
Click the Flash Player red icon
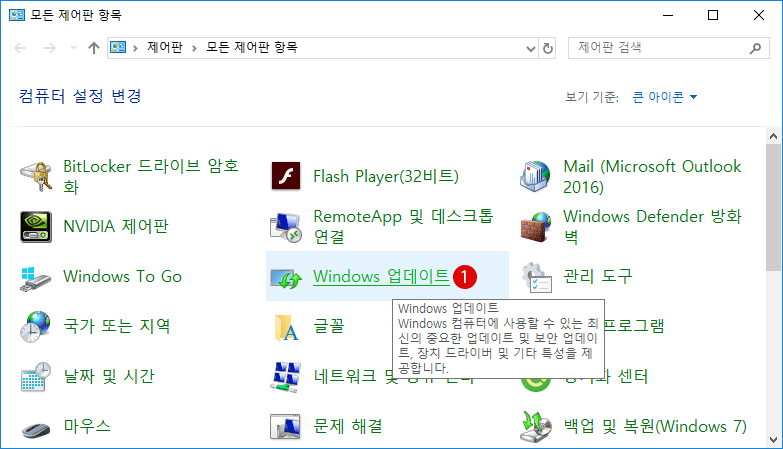click(286, 176)
